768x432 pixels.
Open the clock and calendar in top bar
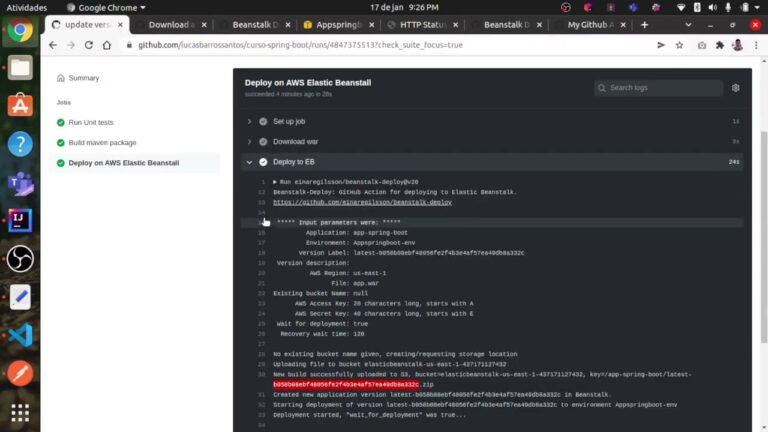pos(404,7)
